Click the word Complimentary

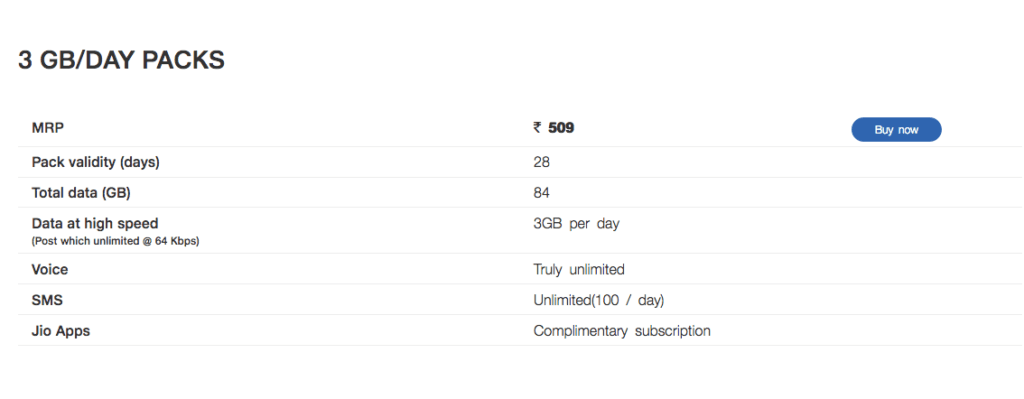click(x=580, y=330)
